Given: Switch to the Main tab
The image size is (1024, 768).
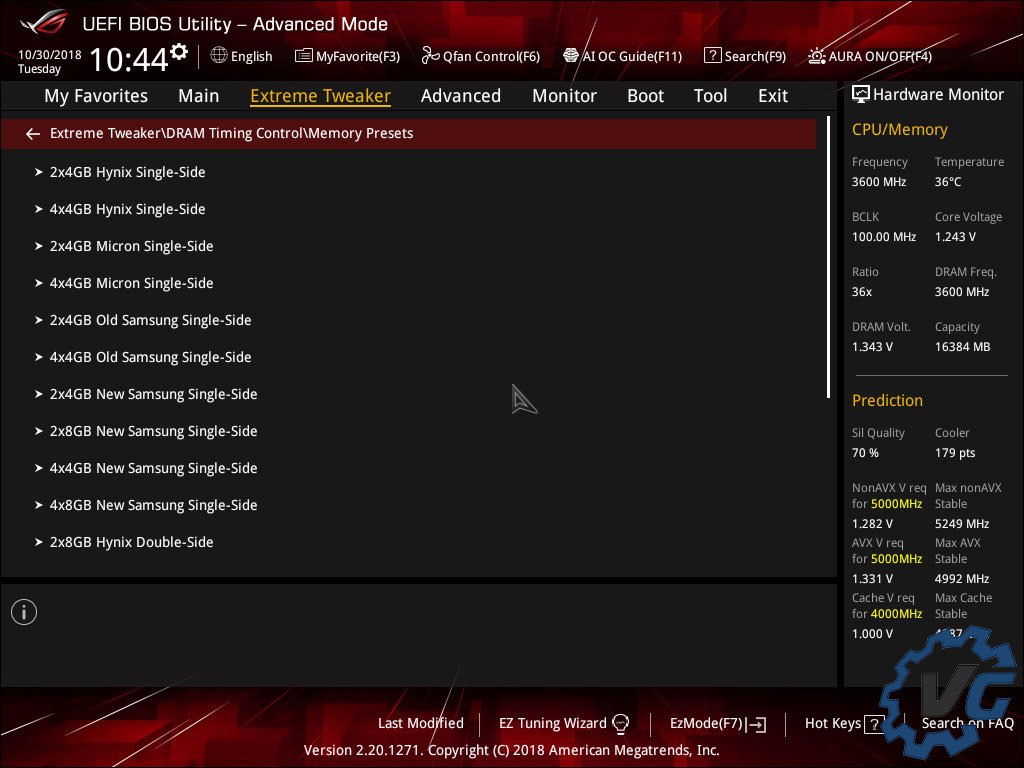Looking at the screenshot, I should 199,96.
